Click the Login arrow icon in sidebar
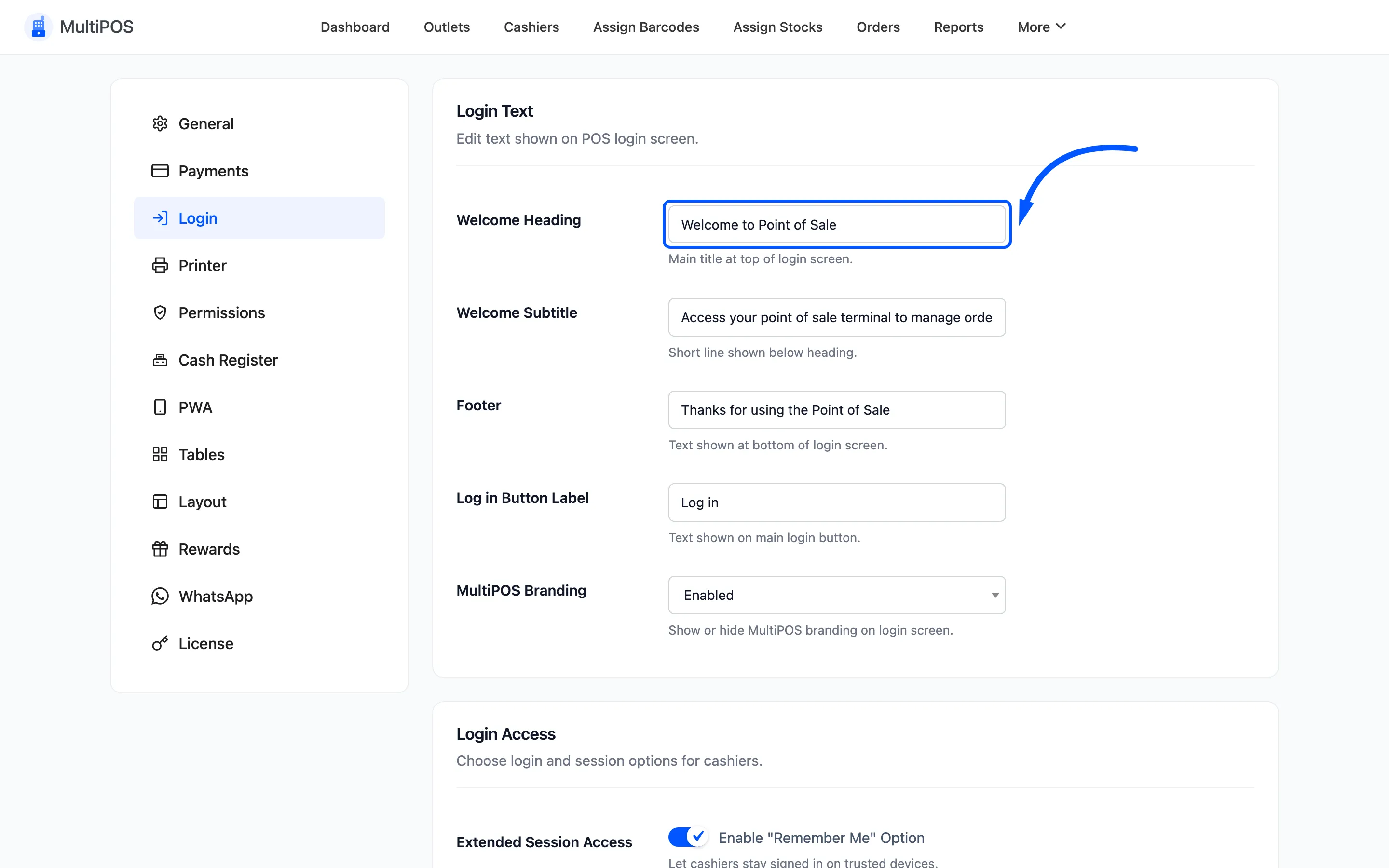Viewport: 1389px width, 868px height. point(160,218)
